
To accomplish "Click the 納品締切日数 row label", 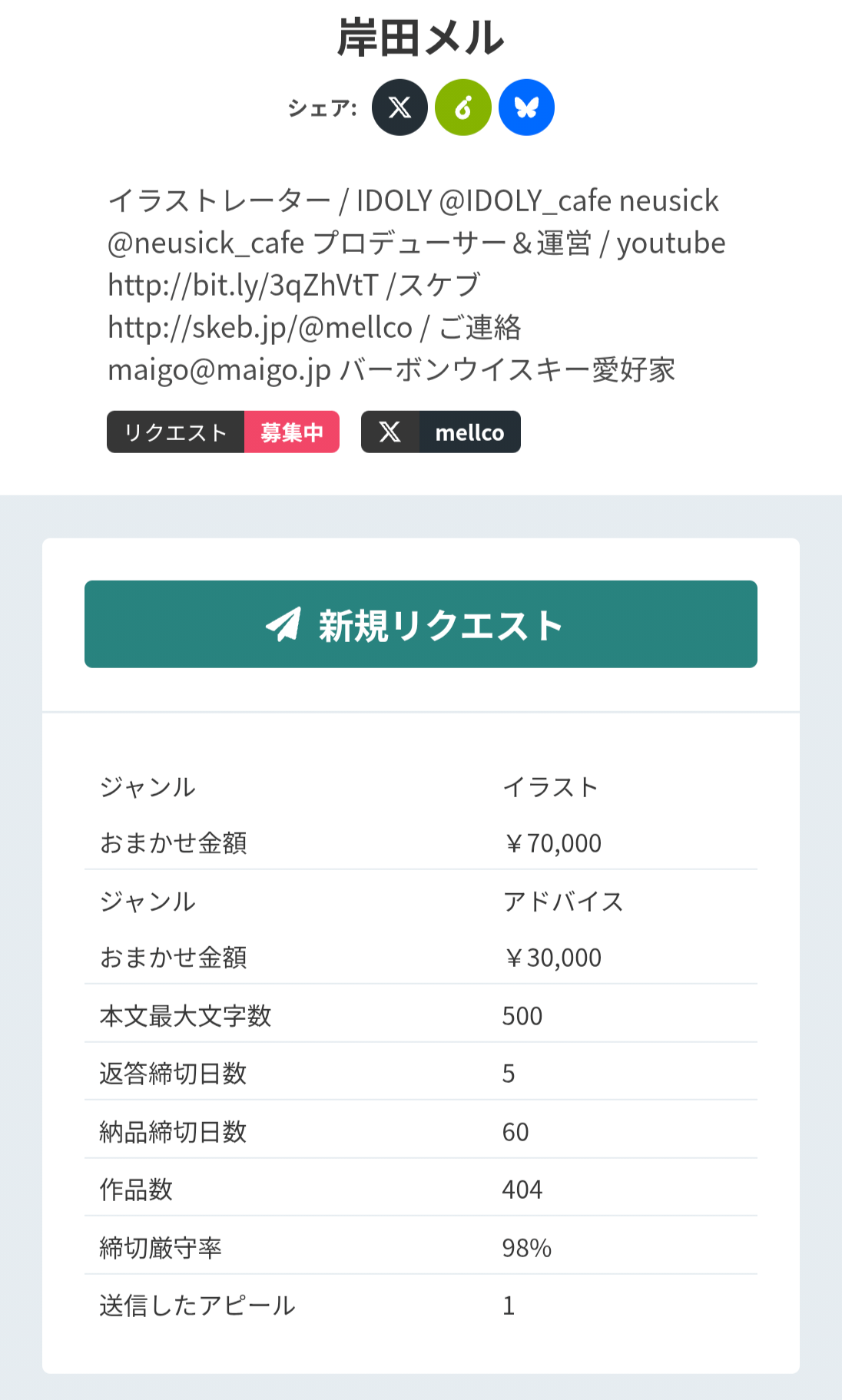I will [173, 1132].
